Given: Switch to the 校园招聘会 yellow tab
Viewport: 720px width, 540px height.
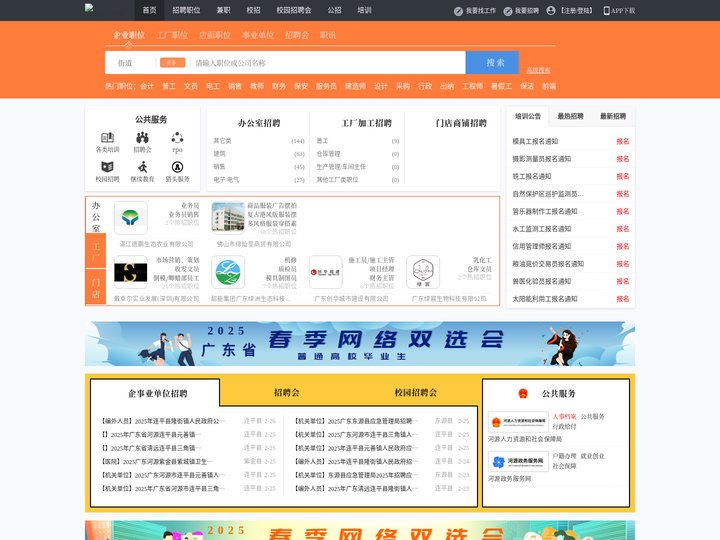Looking at the screenshot, I should point(416,393).
